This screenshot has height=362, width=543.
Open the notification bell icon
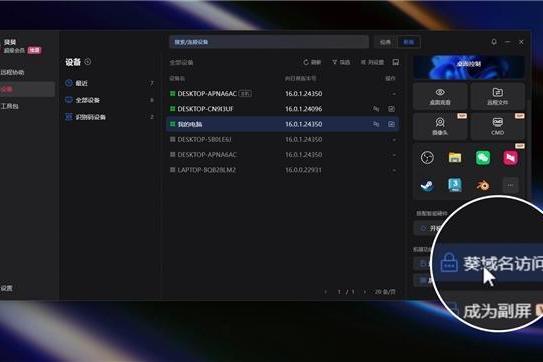(x=494, y=42)
